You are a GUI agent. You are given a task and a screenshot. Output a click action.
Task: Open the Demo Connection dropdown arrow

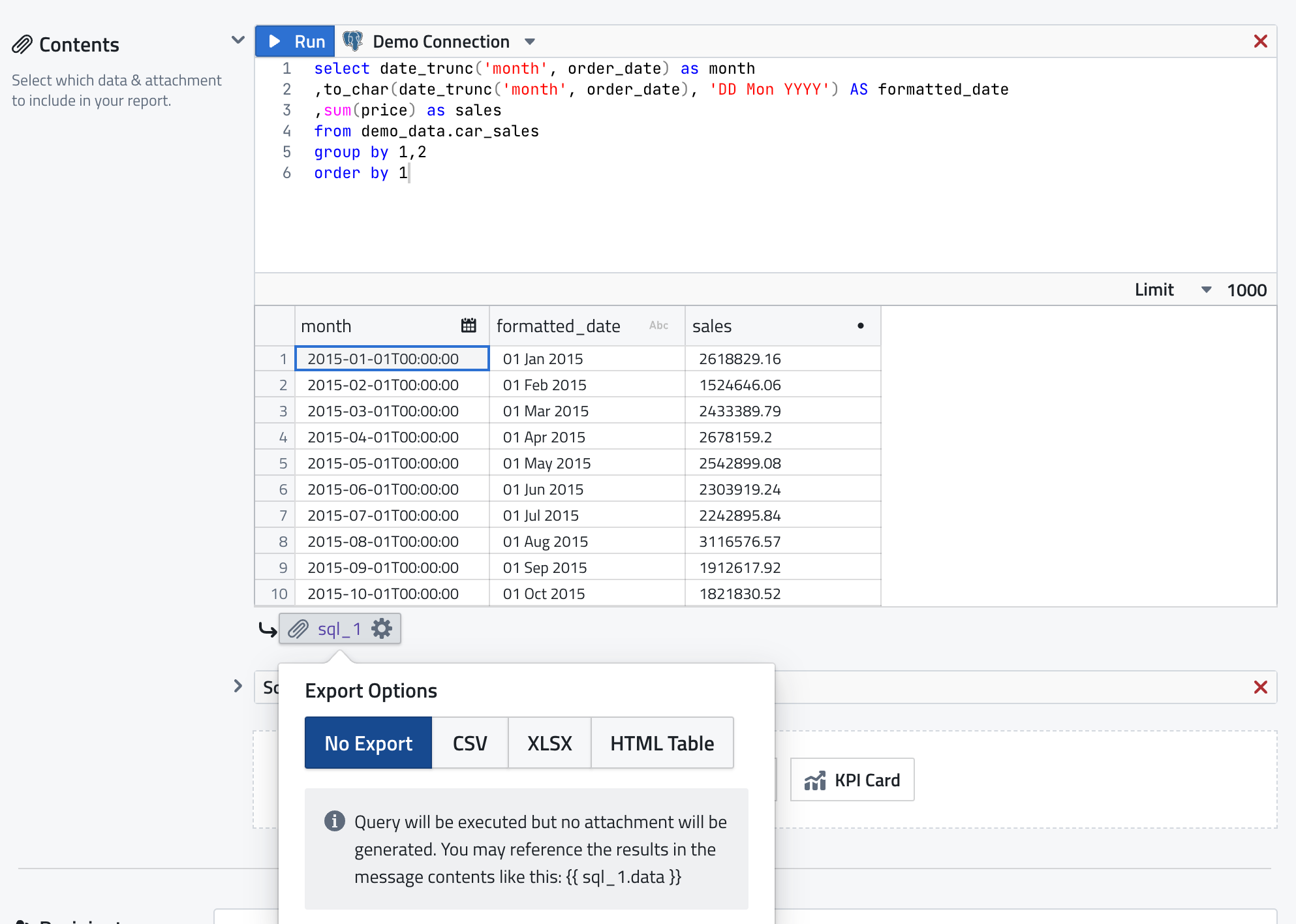pyautogui.click(x=530, y=42)
